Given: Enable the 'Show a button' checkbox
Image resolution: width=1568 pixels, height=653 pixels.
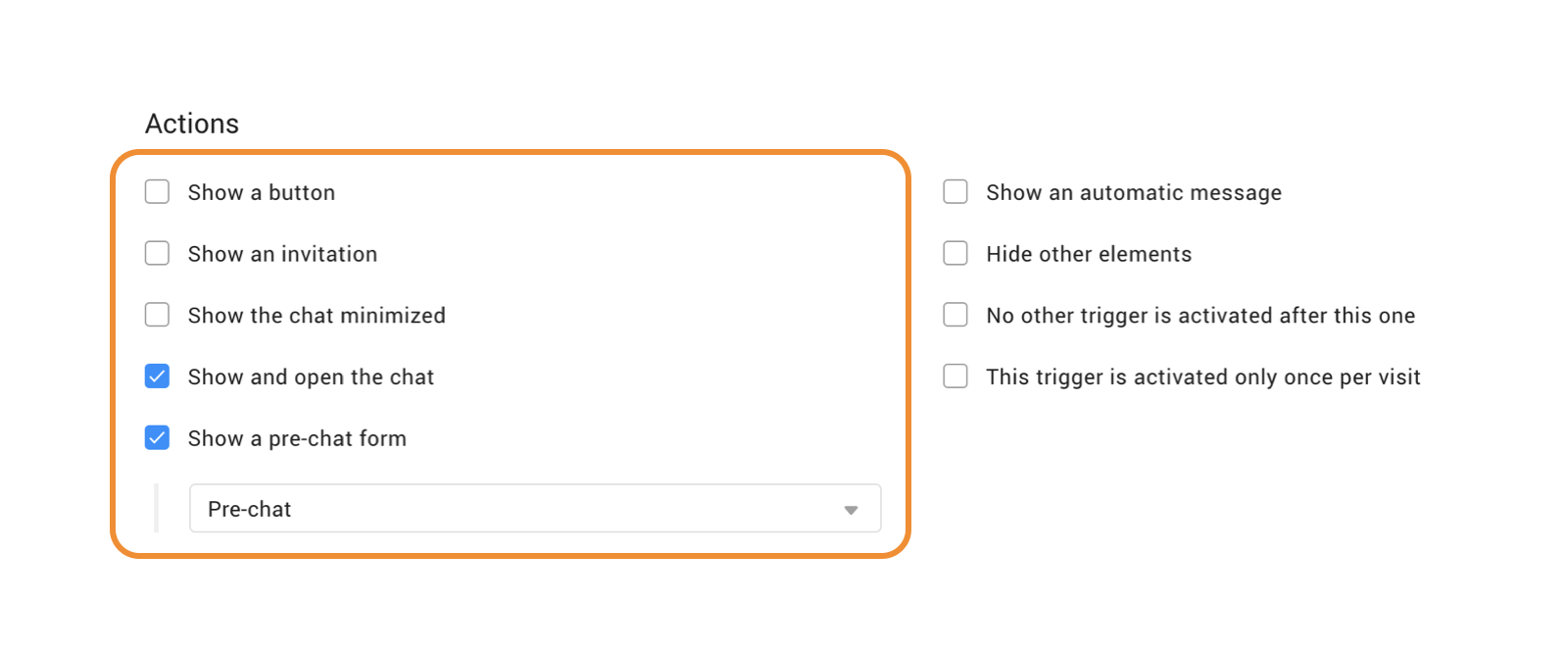Looking at the screenshot, I should tap(157, 191).
